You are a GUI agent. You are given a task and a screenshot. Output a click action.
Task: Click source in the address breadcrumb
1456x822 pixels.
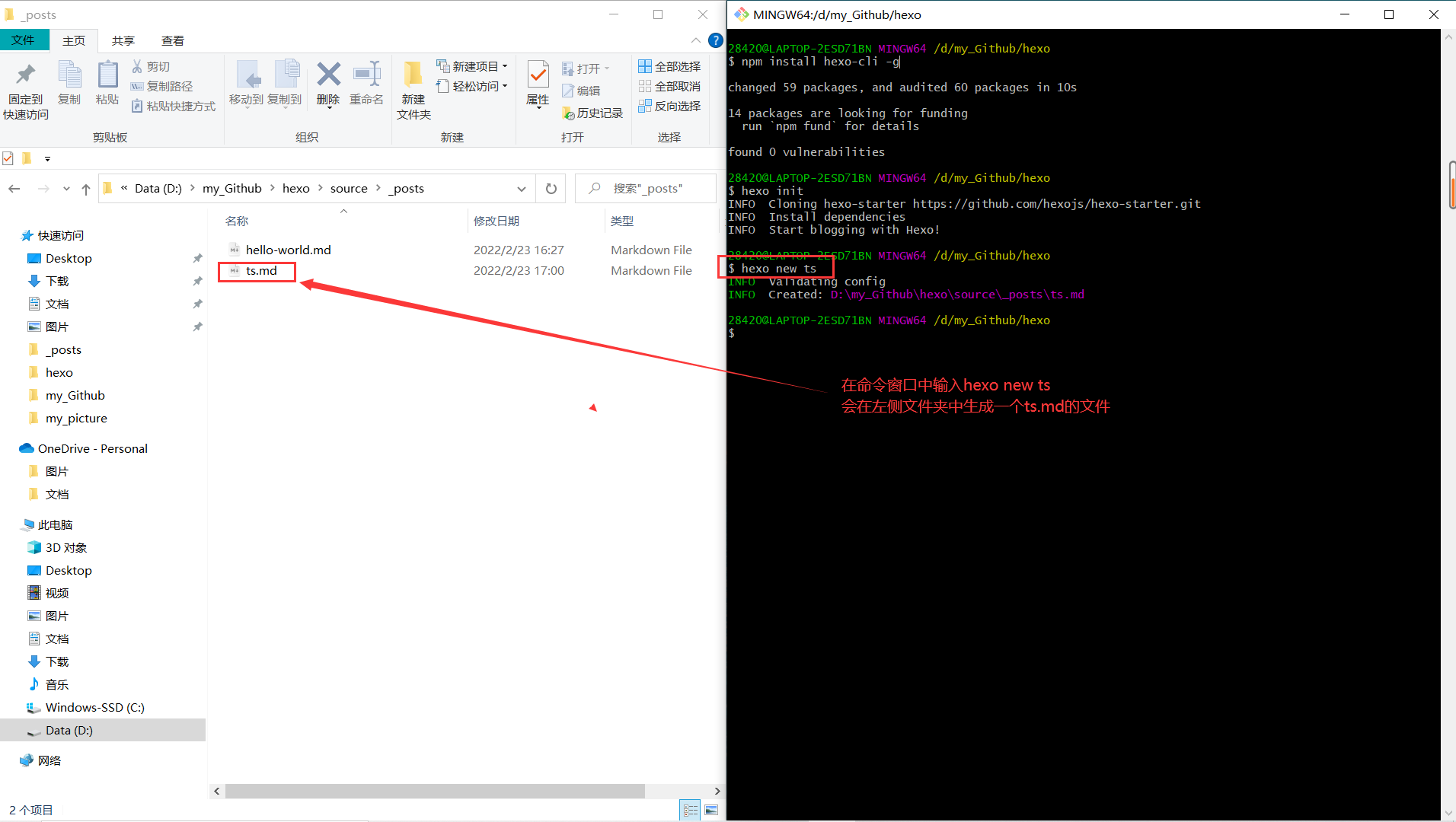point(349,189)
